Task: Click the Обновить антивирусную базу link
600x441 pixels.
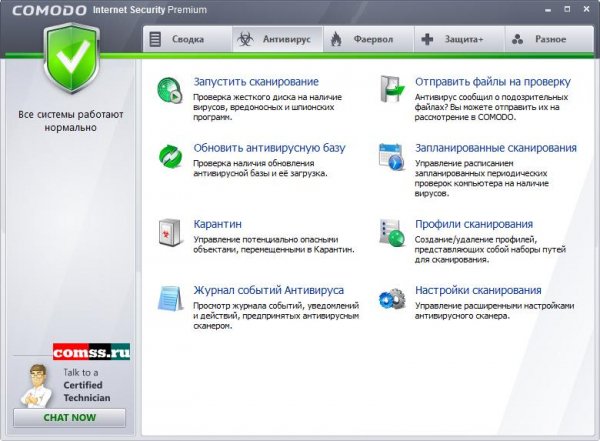Action: 269,148
